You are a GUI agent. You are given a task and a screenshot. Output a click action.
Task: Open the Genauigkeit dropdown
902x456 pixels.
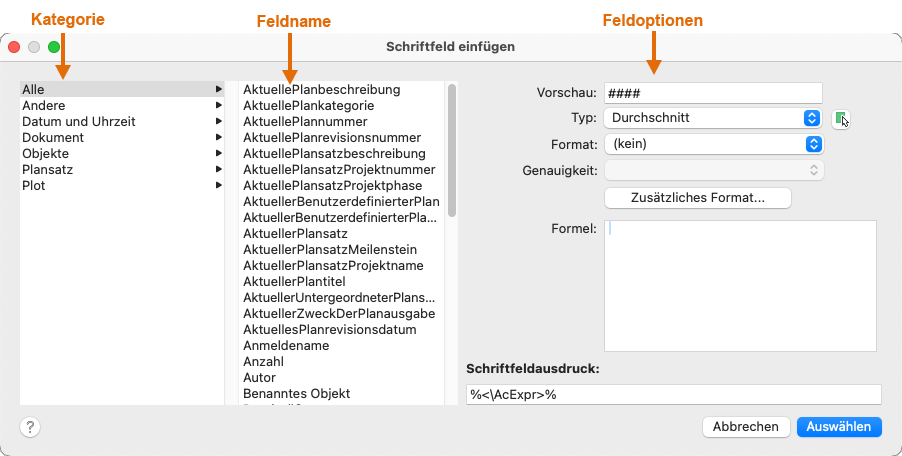click(713, 170)
